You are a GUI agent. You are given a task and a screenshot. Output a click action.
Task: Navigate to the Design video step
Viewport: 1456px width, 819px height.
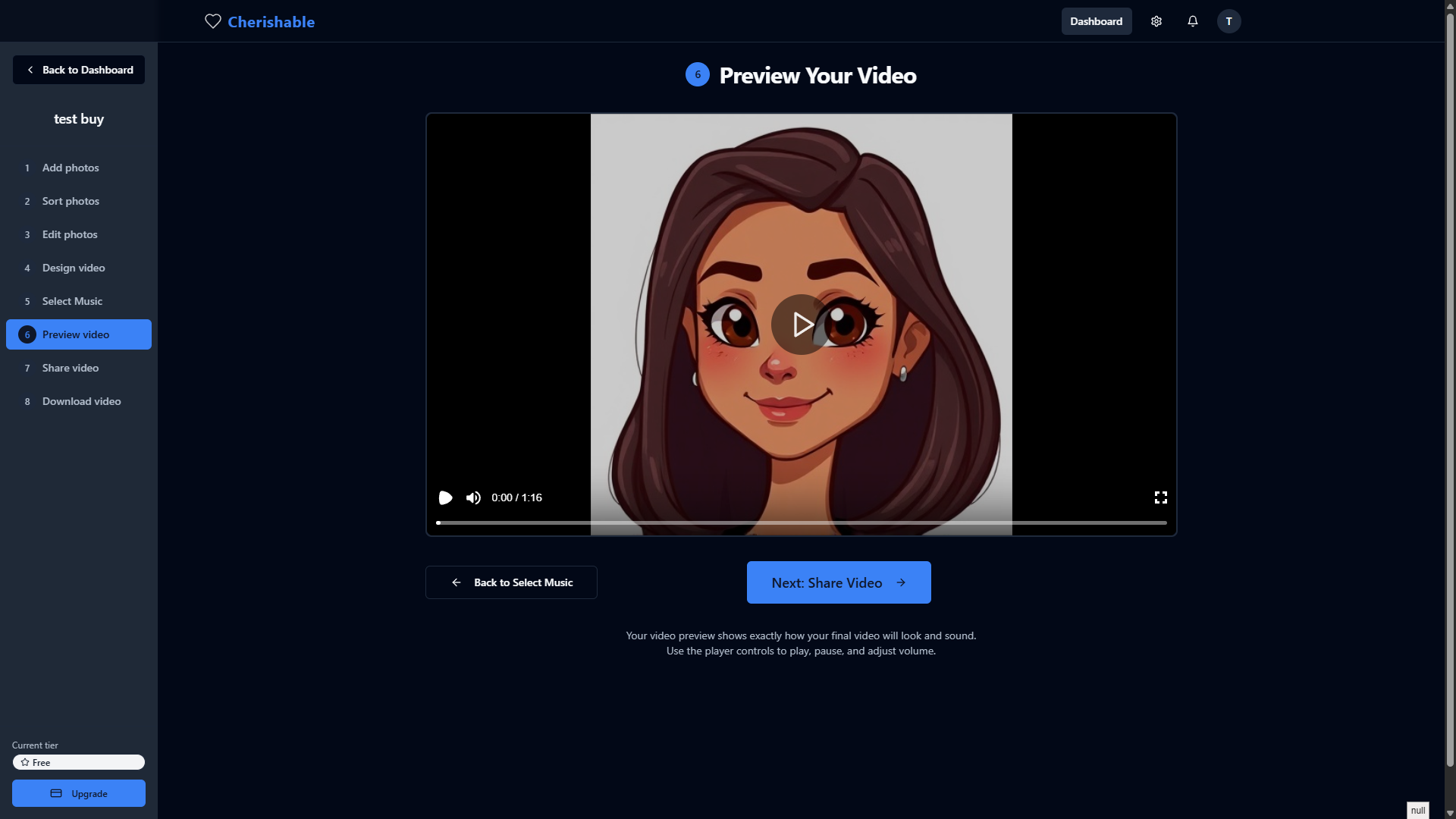tap(74, 268)
